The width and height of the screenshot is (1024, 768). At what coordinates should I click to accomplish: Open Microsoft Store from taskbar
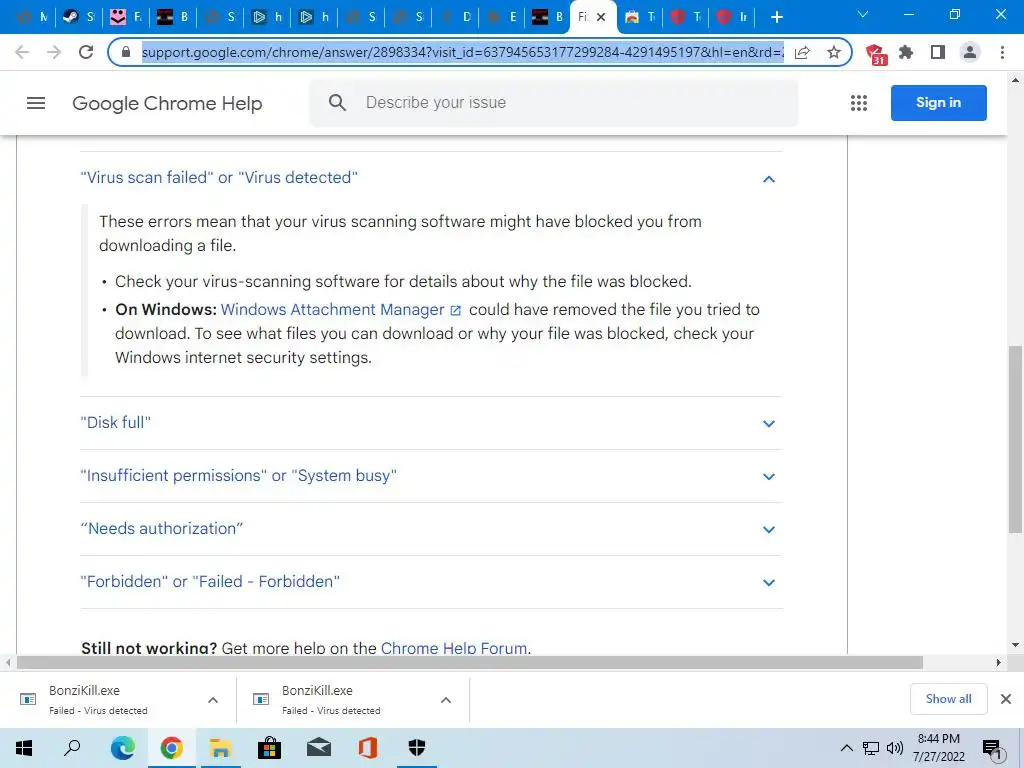click(269, 748)
